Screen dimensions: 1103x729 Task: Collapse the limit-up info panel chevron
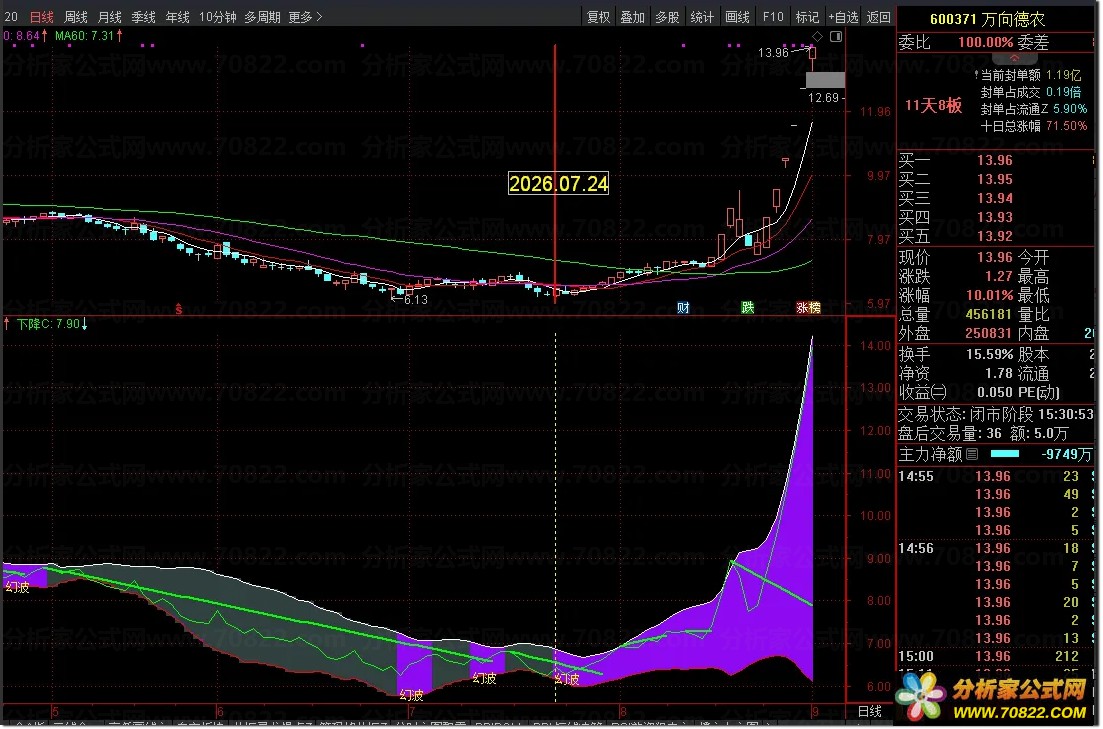[x=1016, y=58]
